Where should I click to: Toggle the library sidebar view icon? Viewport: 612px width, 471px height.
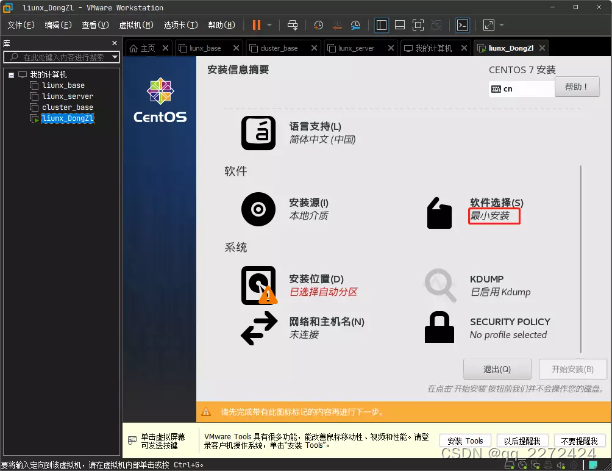(381, 25)
